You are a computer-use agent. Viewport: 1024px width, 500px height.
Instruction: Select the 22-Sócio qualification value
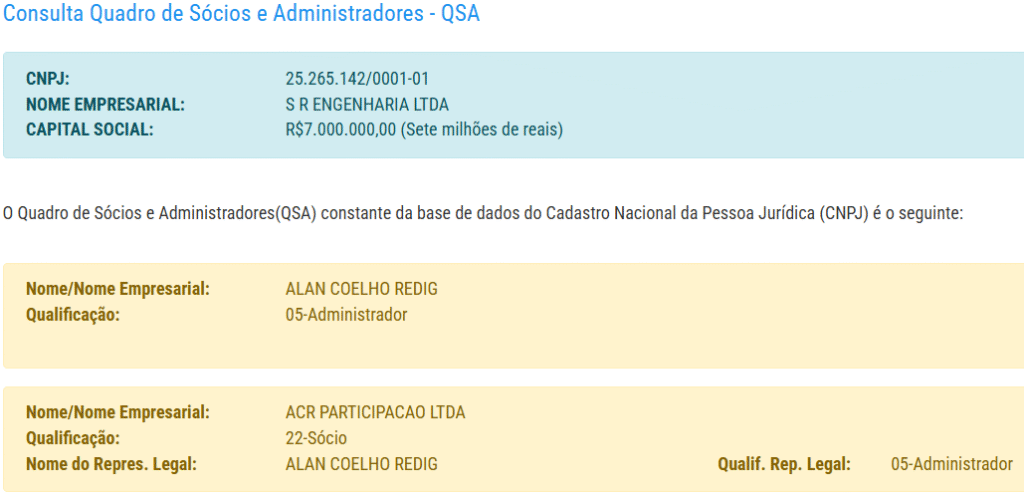coord(316,438)
